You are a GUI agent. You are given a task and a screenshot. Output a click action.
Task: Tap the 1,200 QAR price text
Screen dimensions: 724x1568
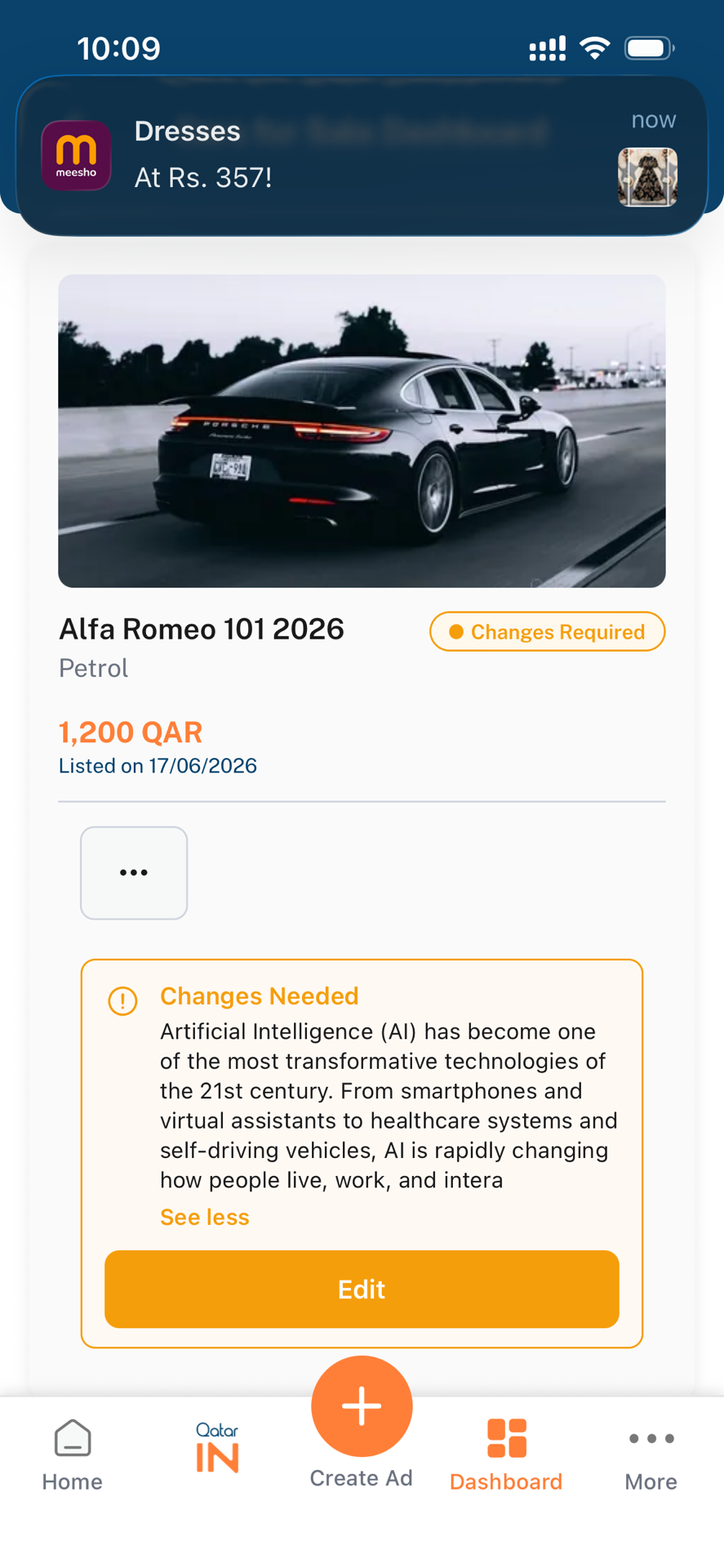click(x=131, y=733)
